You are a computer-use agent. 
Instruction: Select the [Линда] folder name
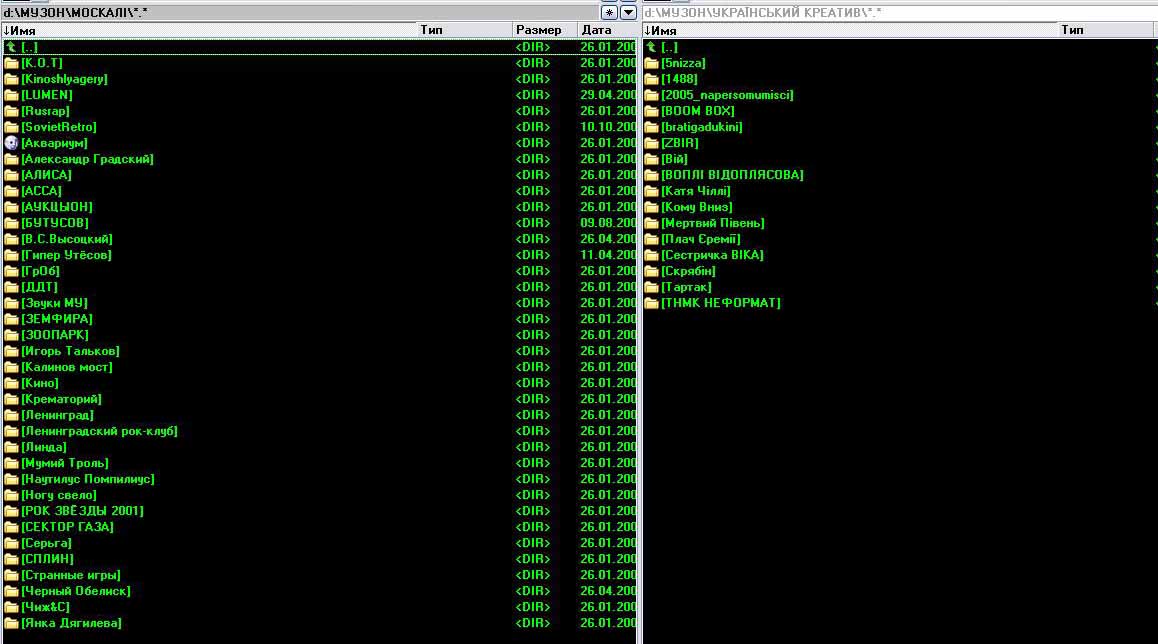click(x=44, y=447)
